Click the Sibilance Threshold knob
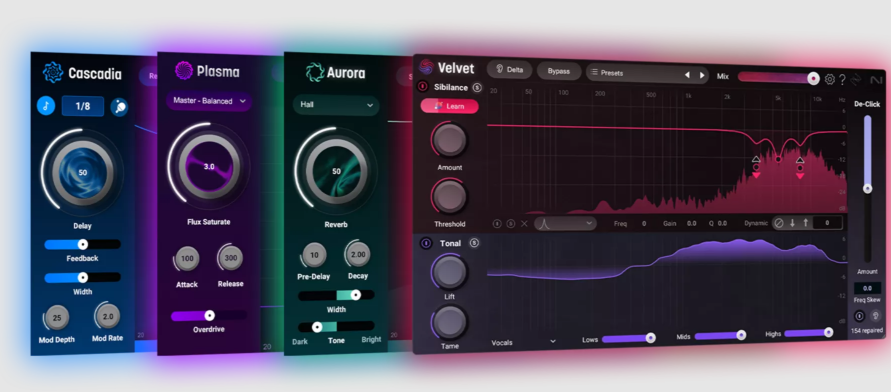The width and height of the screenshot is (891, 392). click(449, 196)
